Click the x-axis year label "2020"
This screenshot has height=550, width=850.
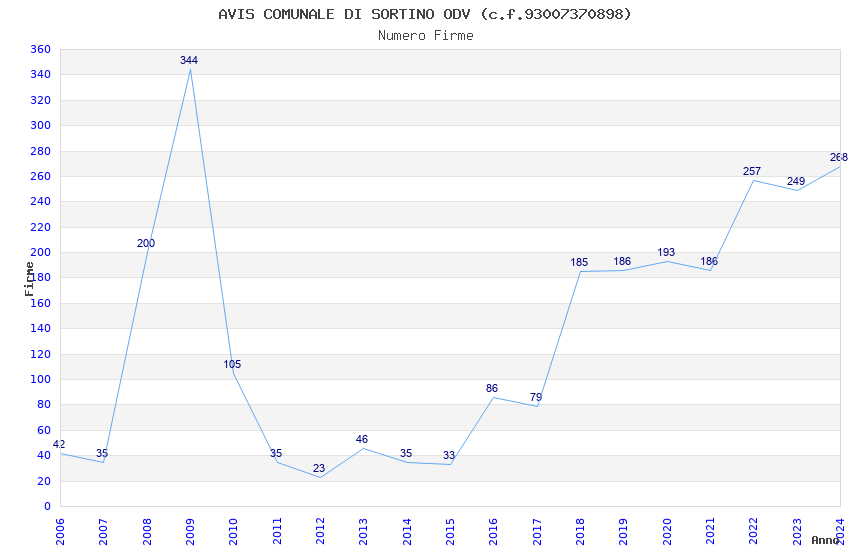[x=667, y=532]
